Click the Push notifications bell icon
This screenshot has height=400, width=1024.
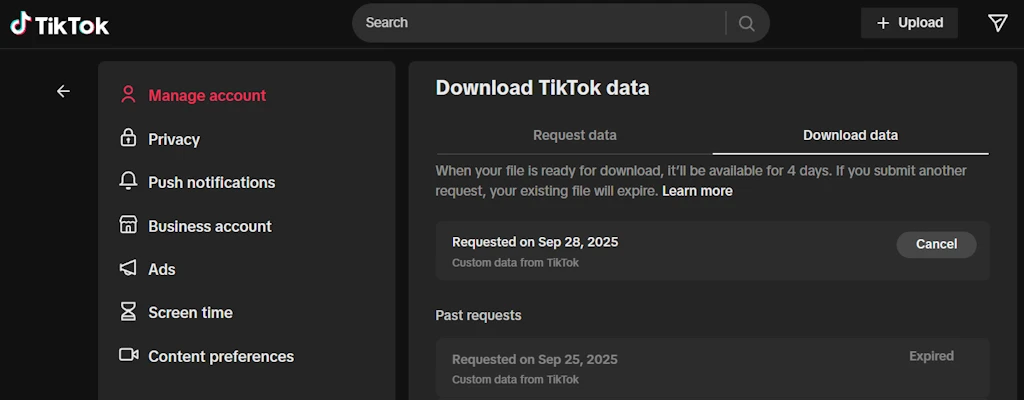(128, 182)
